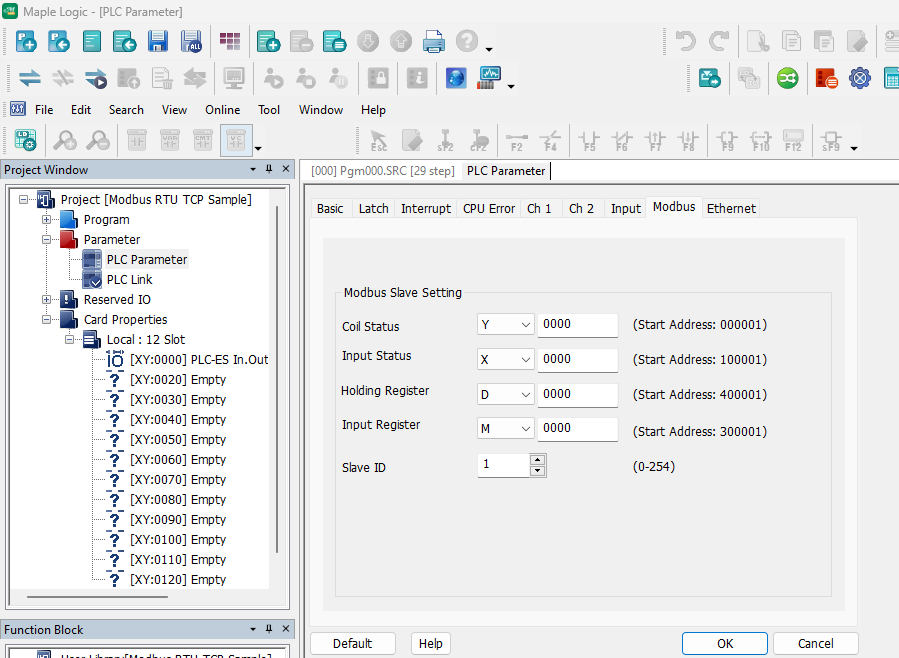
Task: Click the open program icon with arrow
Action: click(x=124, y=41)
